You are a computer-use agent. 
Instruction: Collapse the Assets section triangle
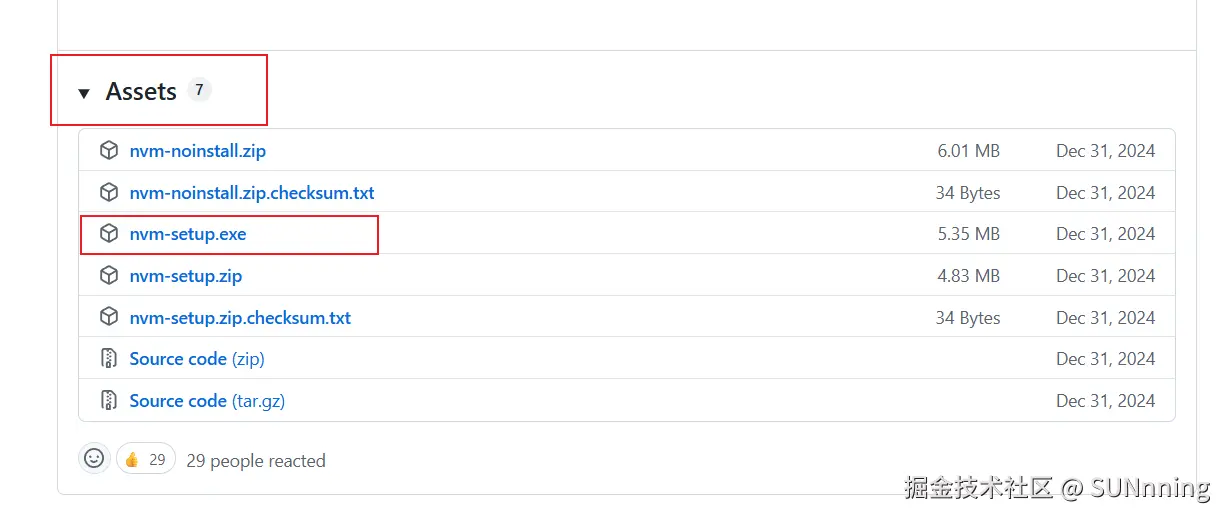click(84, 93)
